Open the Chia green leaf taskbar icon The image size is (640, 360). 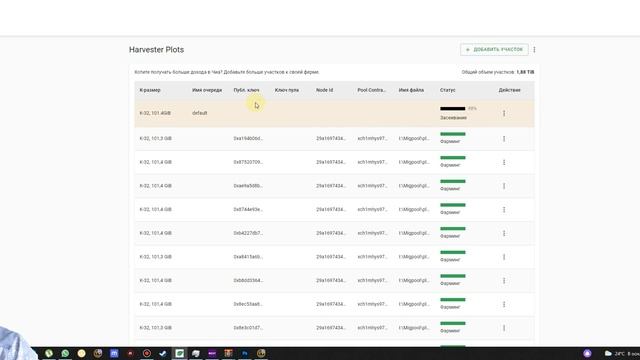point(179,353)
